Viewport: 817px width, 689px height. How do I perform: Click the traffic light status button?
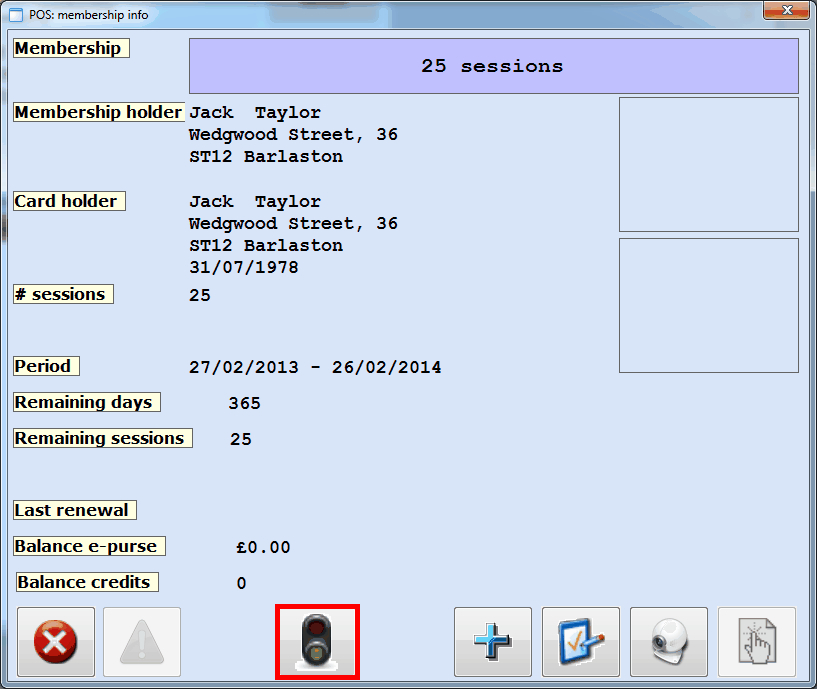[x=317, y=642]
